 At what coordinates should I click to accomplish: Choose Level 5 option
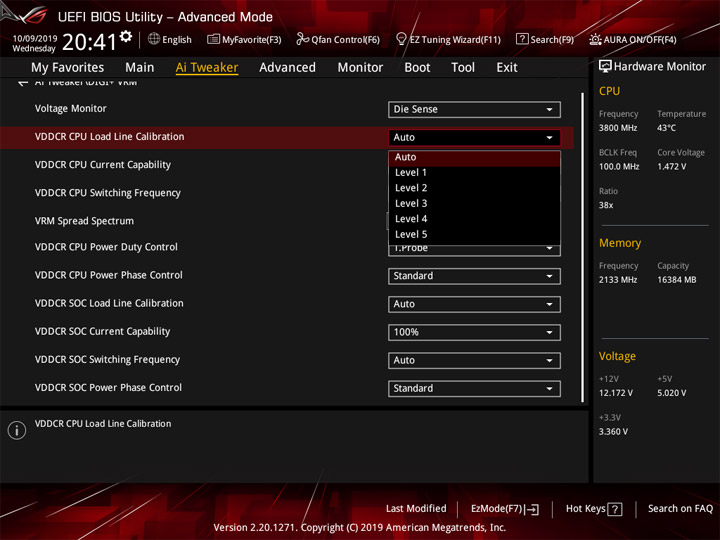coord(474,235)
